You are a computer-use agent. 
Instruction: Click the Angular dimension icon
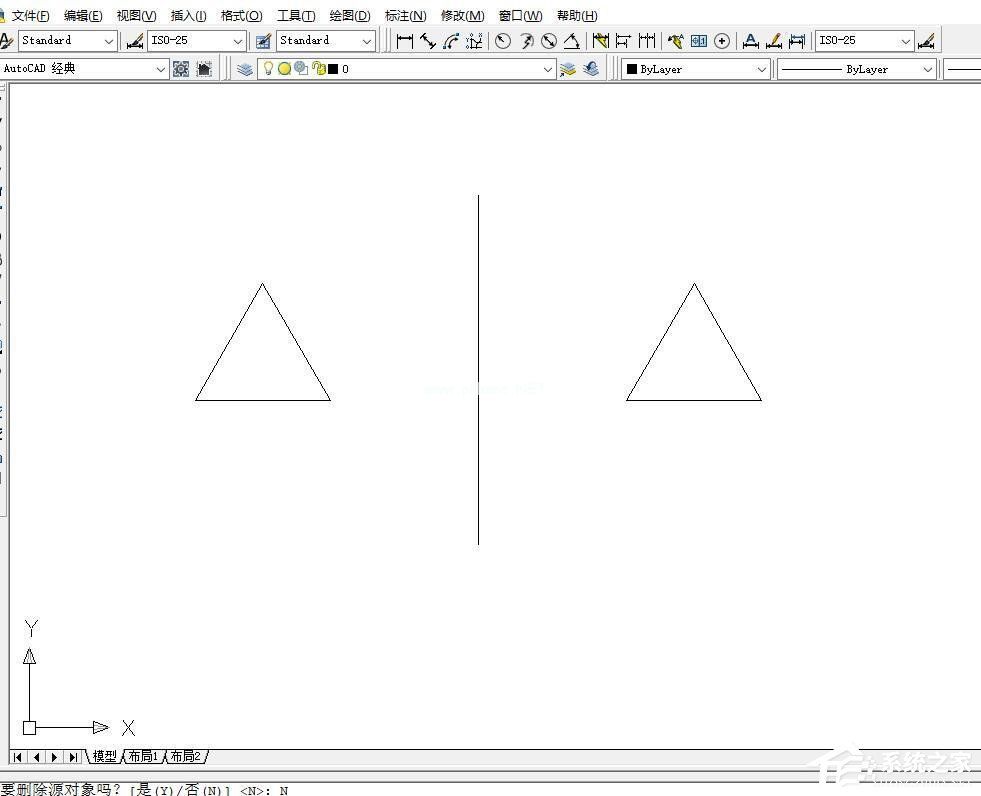[572, 41]
